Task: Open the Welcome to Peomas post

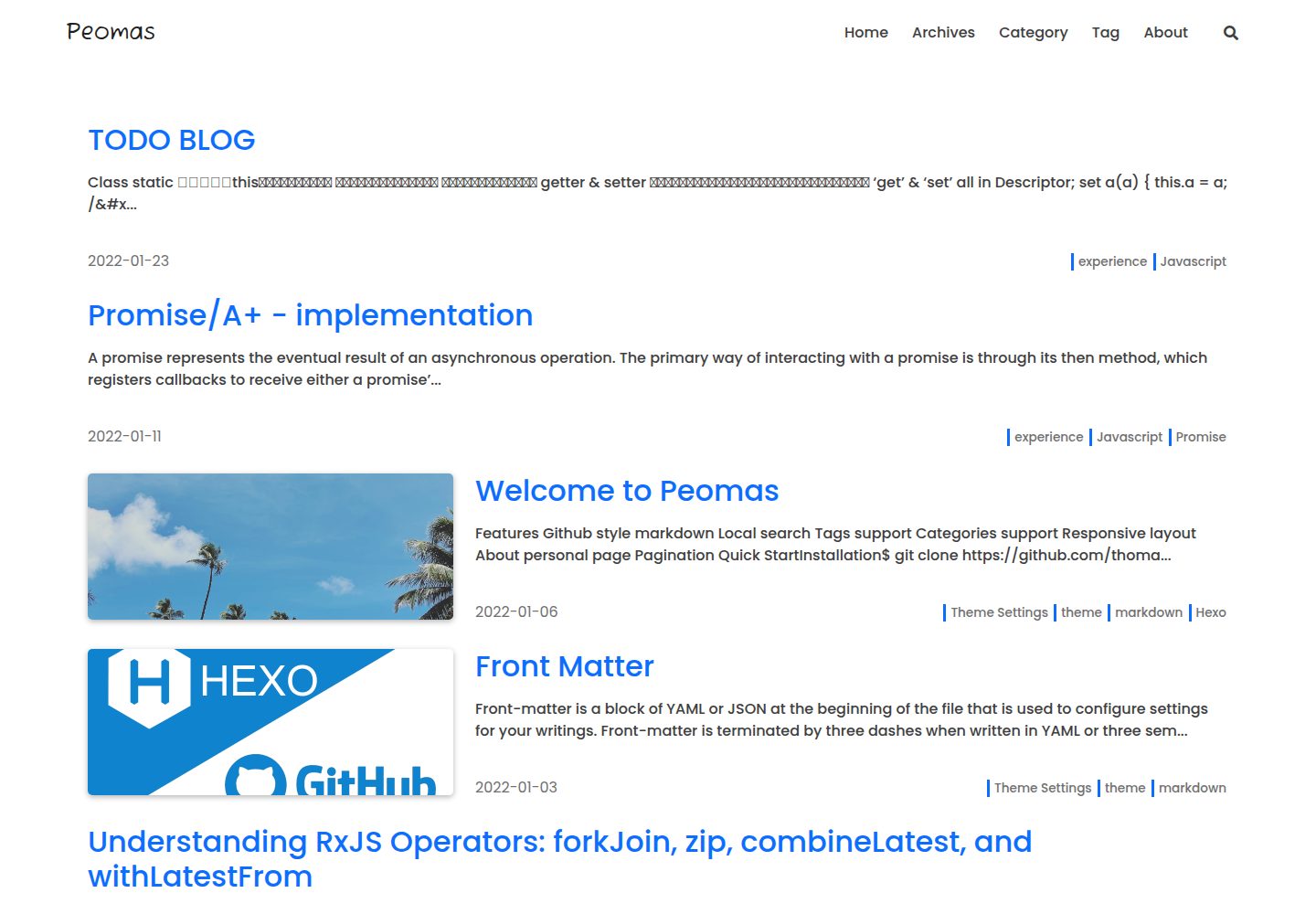Action: tap(627, 491)
